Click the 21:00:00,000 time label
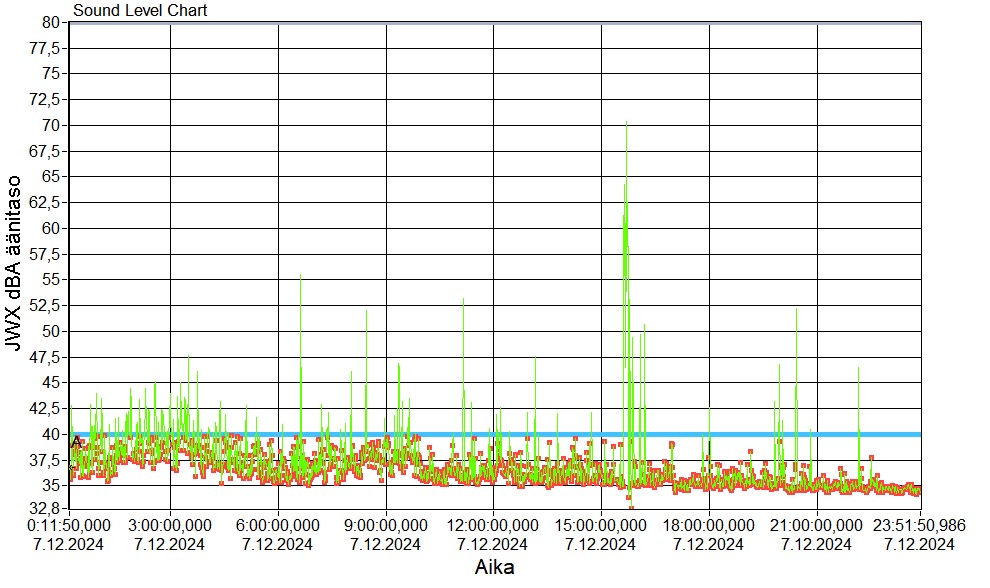This screenshot has width=990, height=588. [818, 525]
